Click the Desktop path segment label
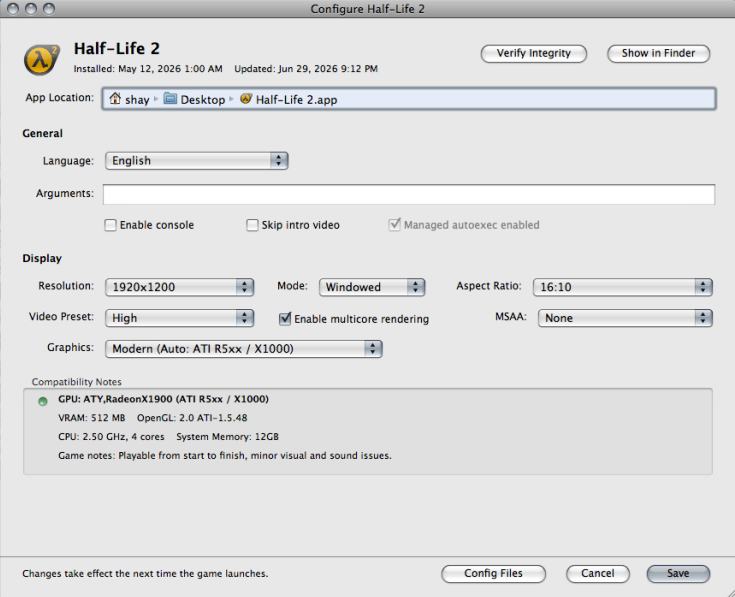Image resolution: width=735 pixels, height=597 pixels. tap(202, 100)
